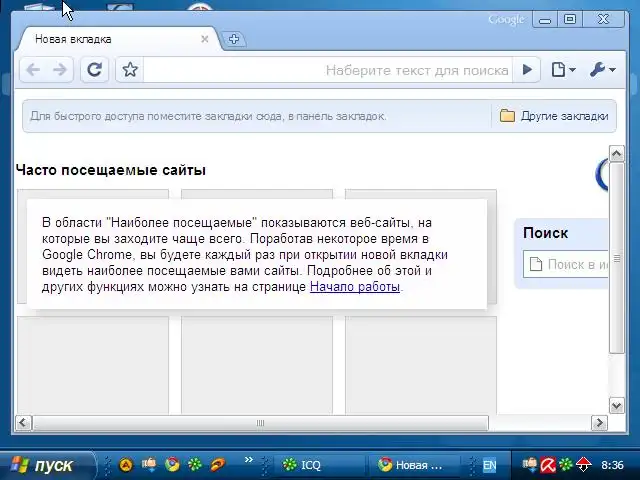Click the Avira umbrella tray icon

[x=548, y=464]
